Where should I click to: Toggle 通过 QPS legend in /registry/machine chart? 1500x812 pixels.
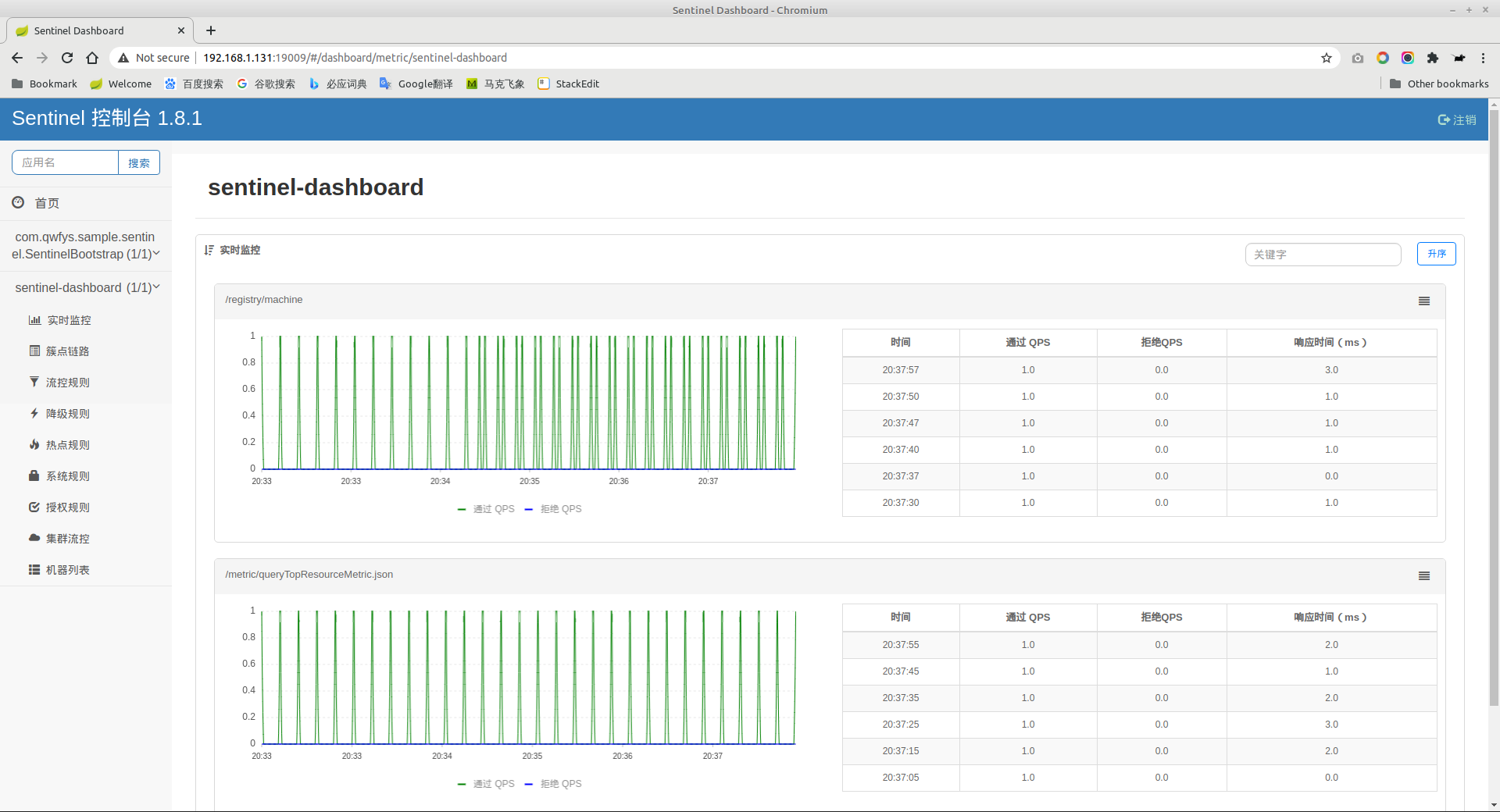tap(486, 509)
